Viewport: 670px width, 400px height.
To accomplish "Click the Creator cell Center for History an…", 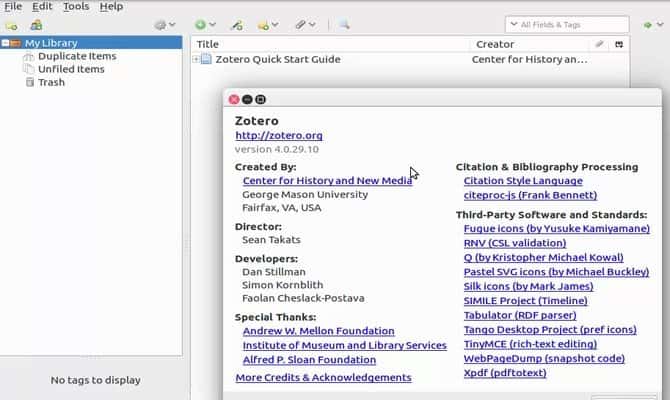I will [529, 59].
